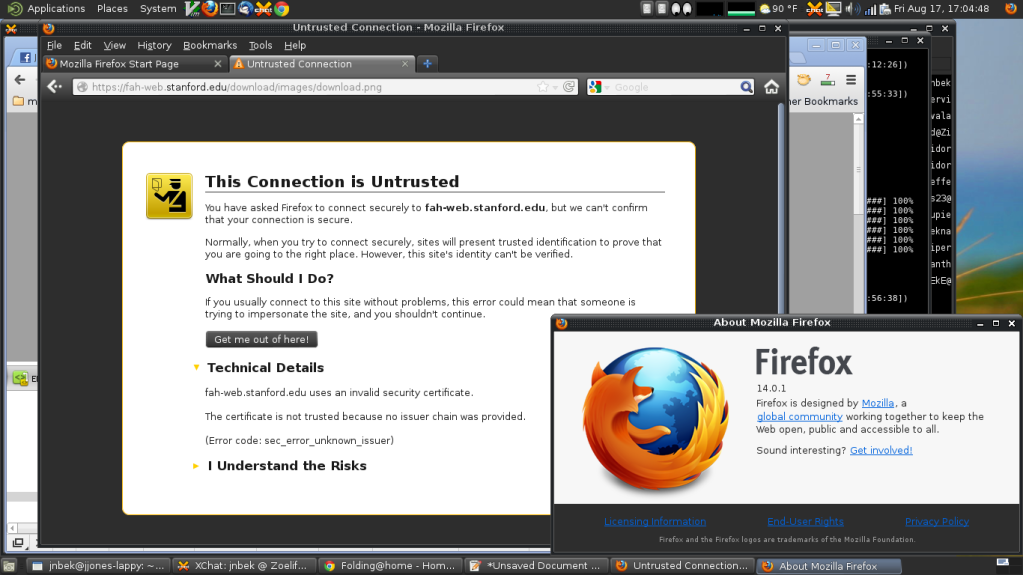Launch Firefox from the top panel launcher
The image size is (1023, 575).
pos(209,8)
